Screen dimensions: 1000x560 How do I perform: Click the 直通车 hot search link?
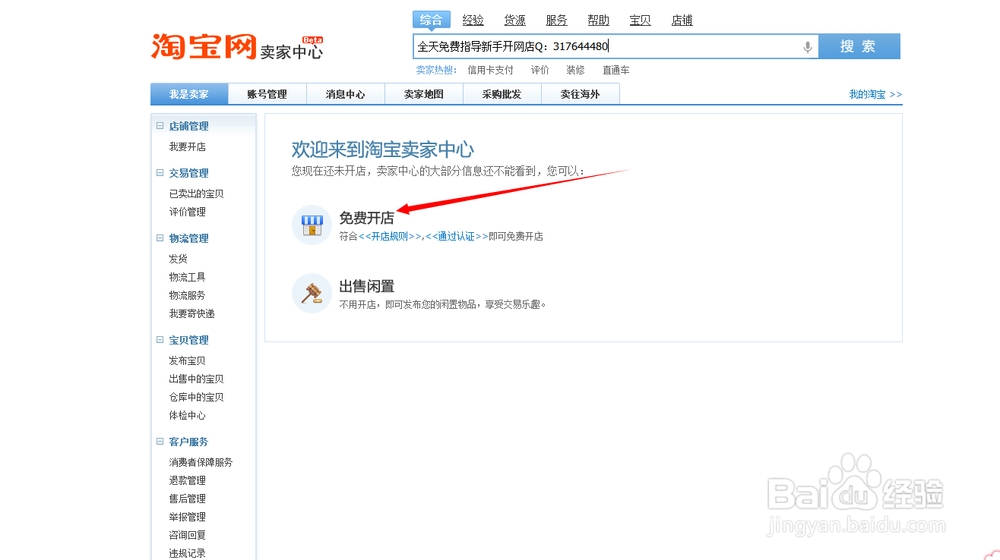coord(616,70)
